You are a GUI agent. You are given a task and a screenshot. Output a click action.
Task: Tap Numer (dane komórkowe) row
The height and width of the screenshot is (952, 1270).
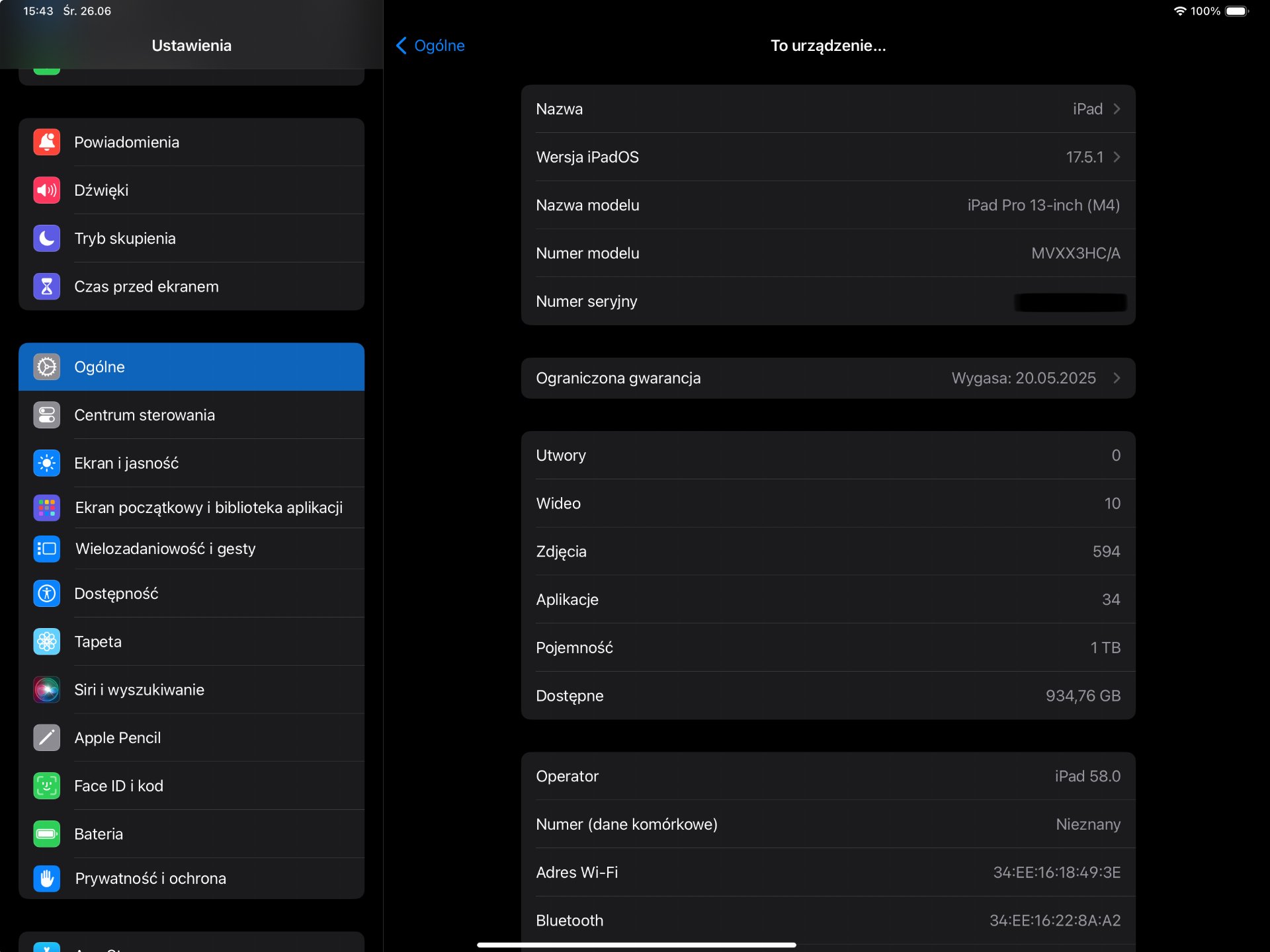[828, 824]
